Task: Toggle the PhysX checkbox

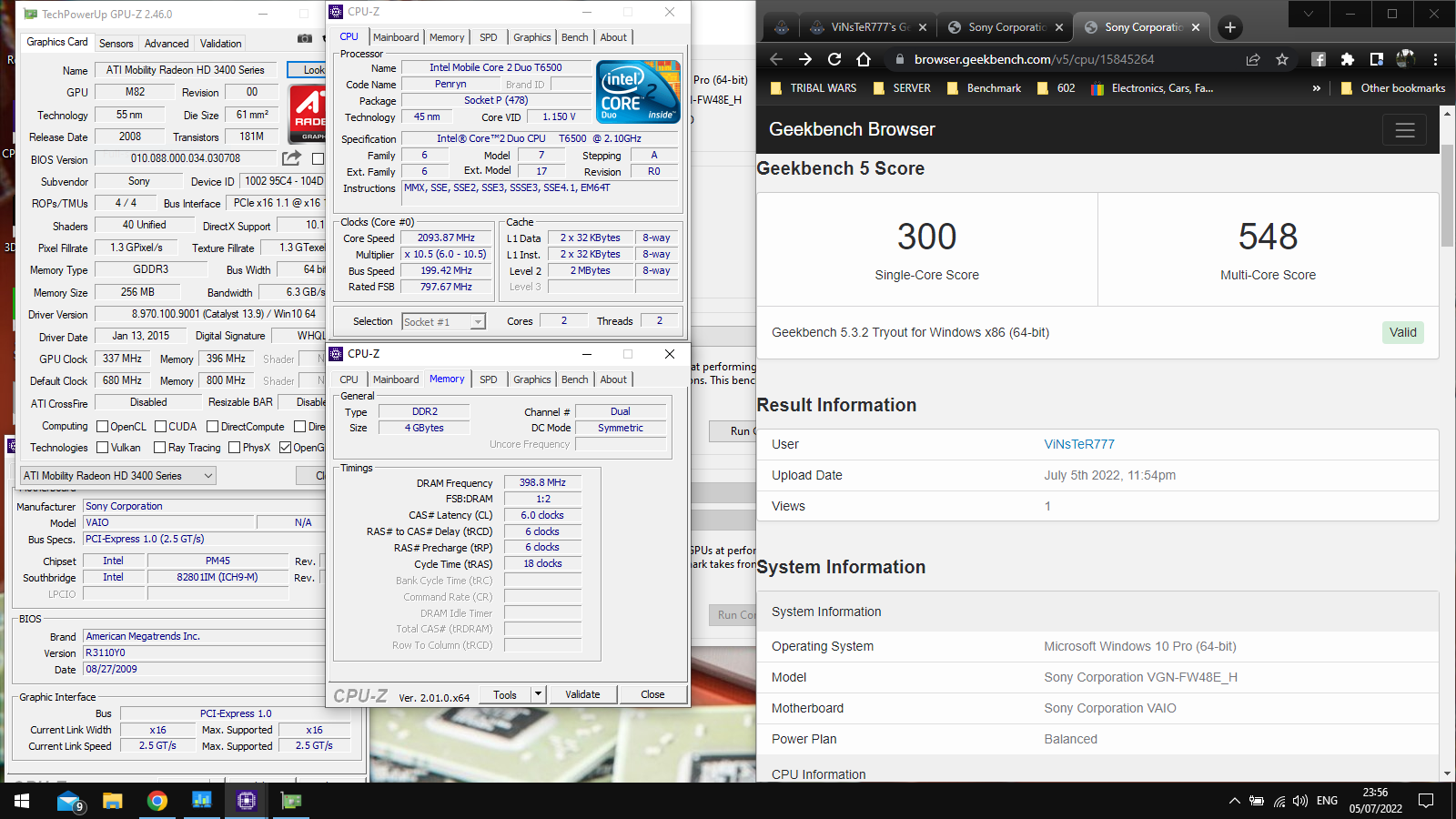Action: [x=234, y=448]
